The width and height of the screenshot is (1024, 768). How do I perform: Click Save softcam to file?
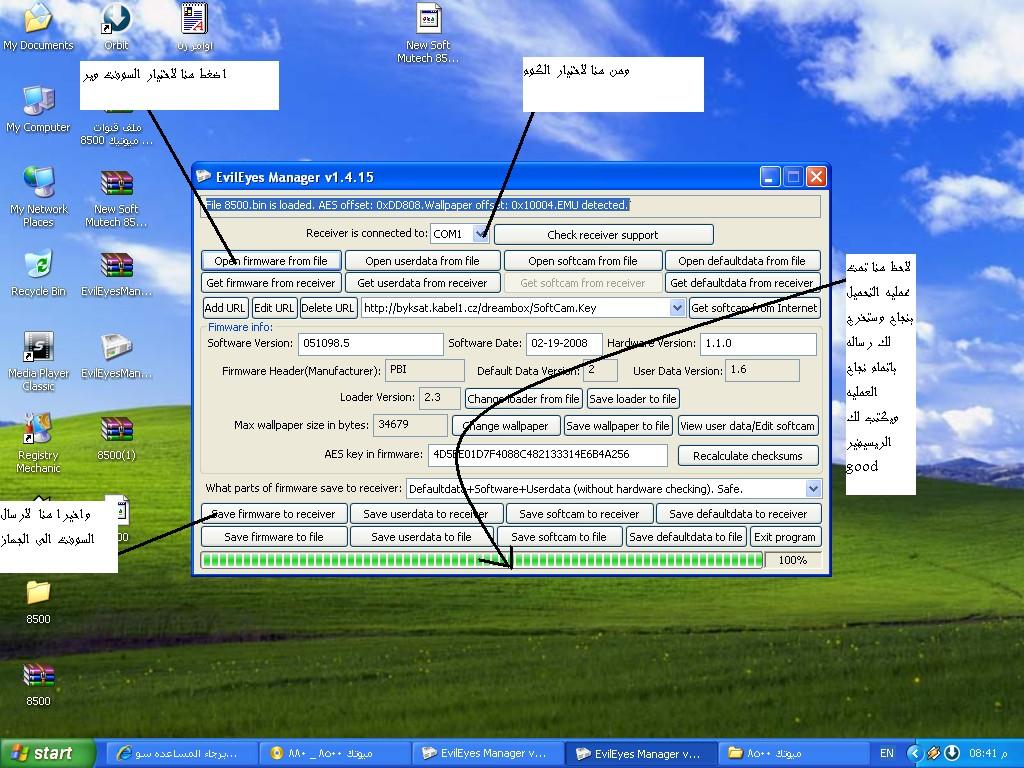point(559,537)
